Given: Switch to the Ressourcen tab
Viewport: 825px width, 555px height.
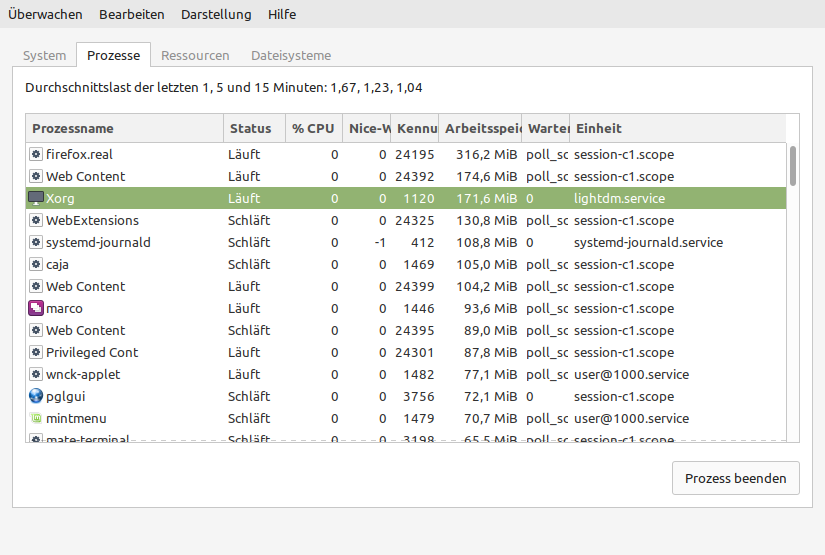Looking at the screenshot, I should click(195, 56).
